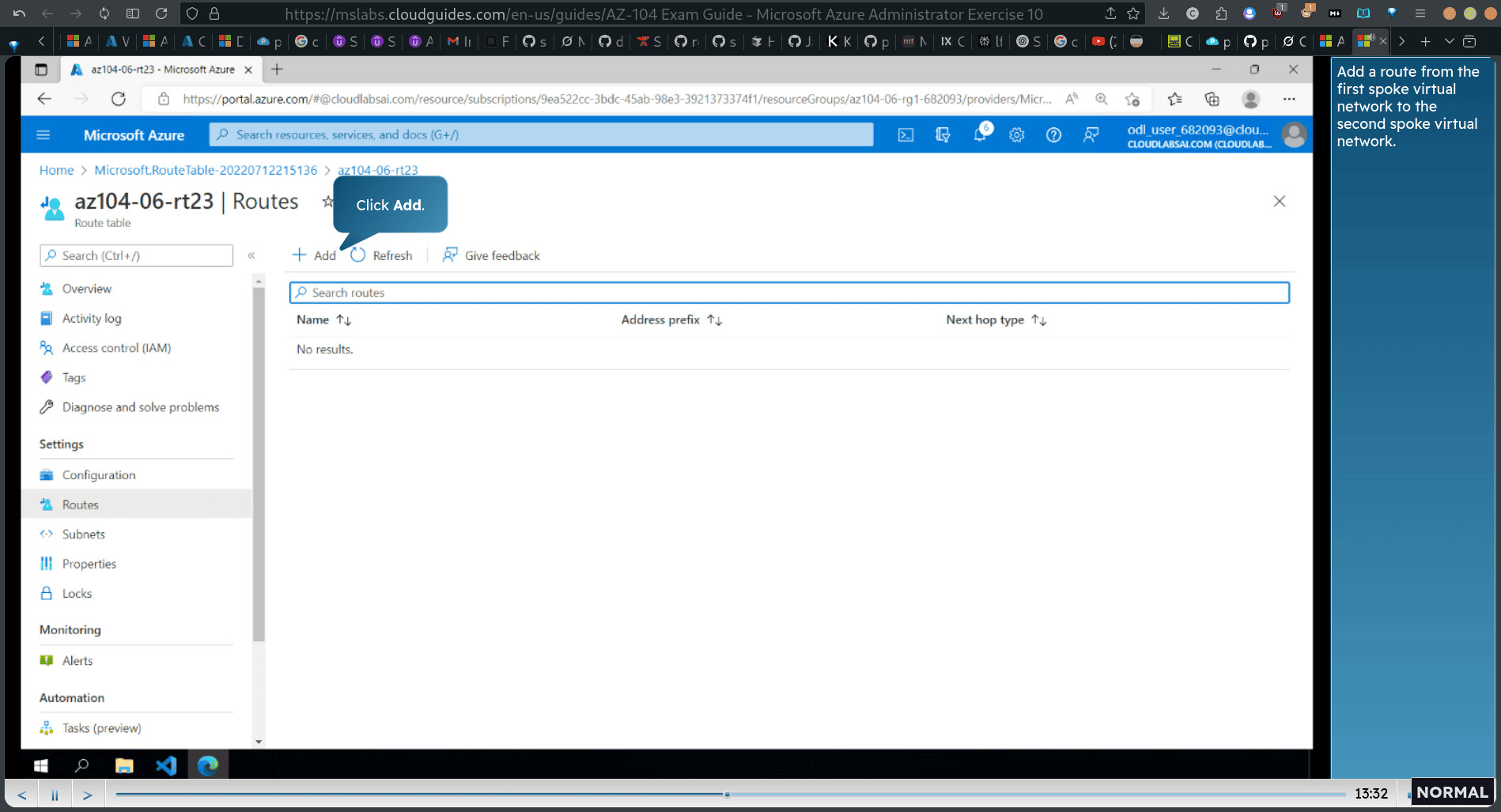Click taskbar search magnifier
This screenshot has height=812, width=1501.
coord(81,765)
